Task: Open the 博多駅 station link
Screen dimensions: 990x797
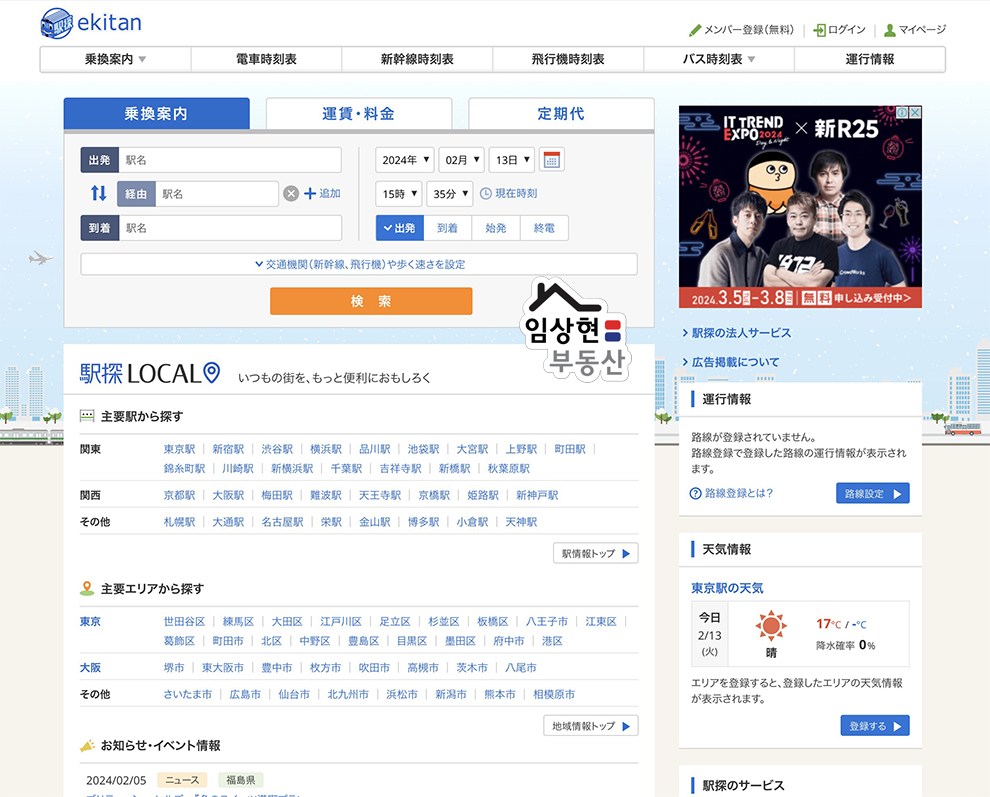Action: pos(423,522)
